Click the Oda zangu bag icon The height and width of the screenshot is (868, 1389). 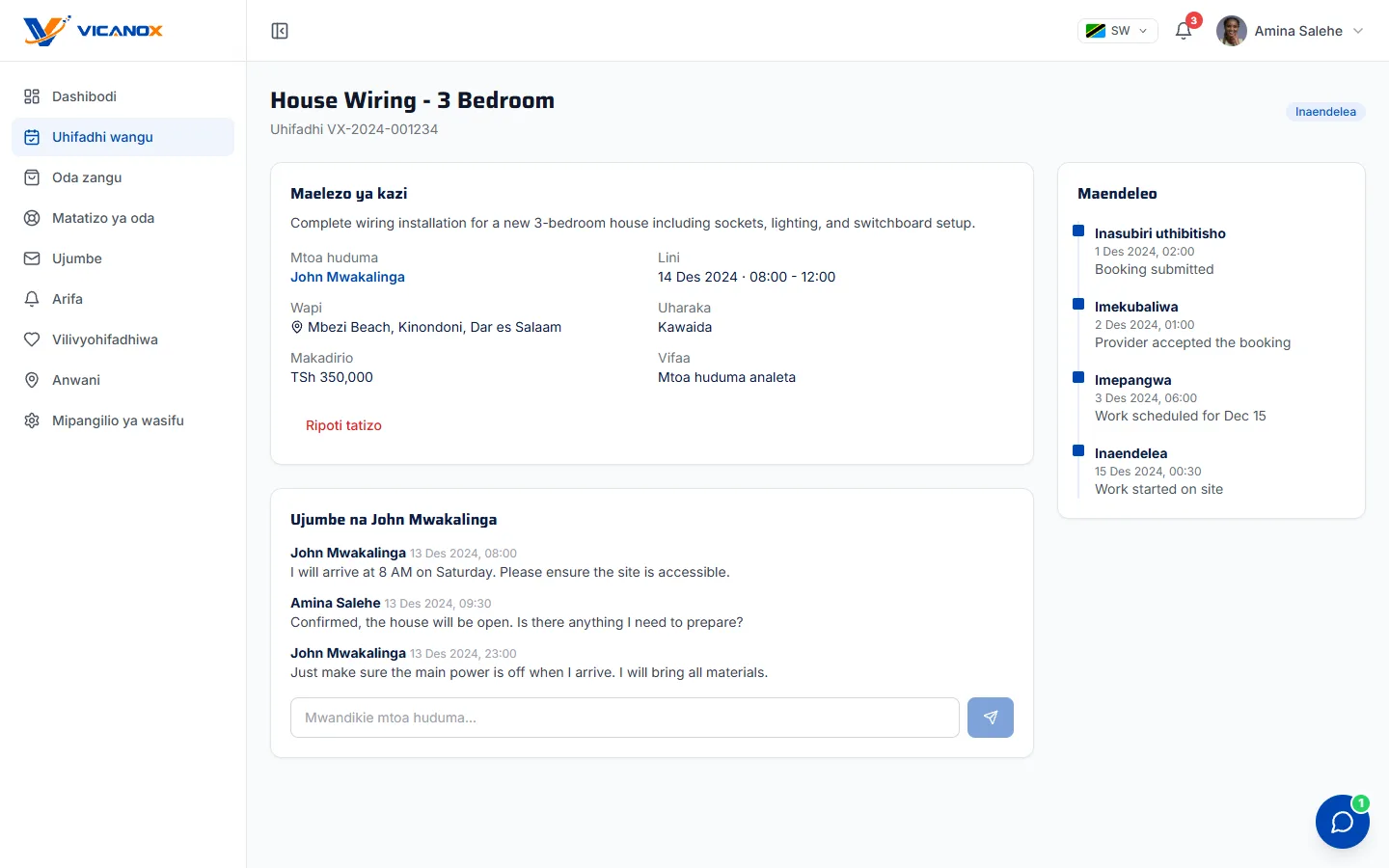click(x=32, y=177)
